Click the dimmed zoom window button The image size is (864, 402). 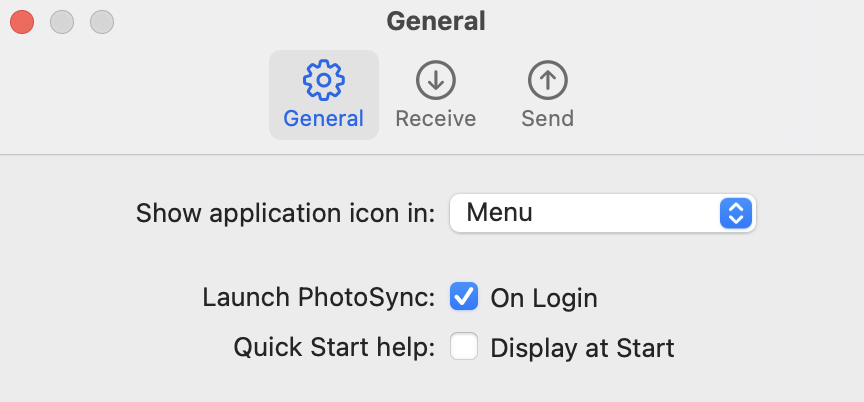point(102,22)
